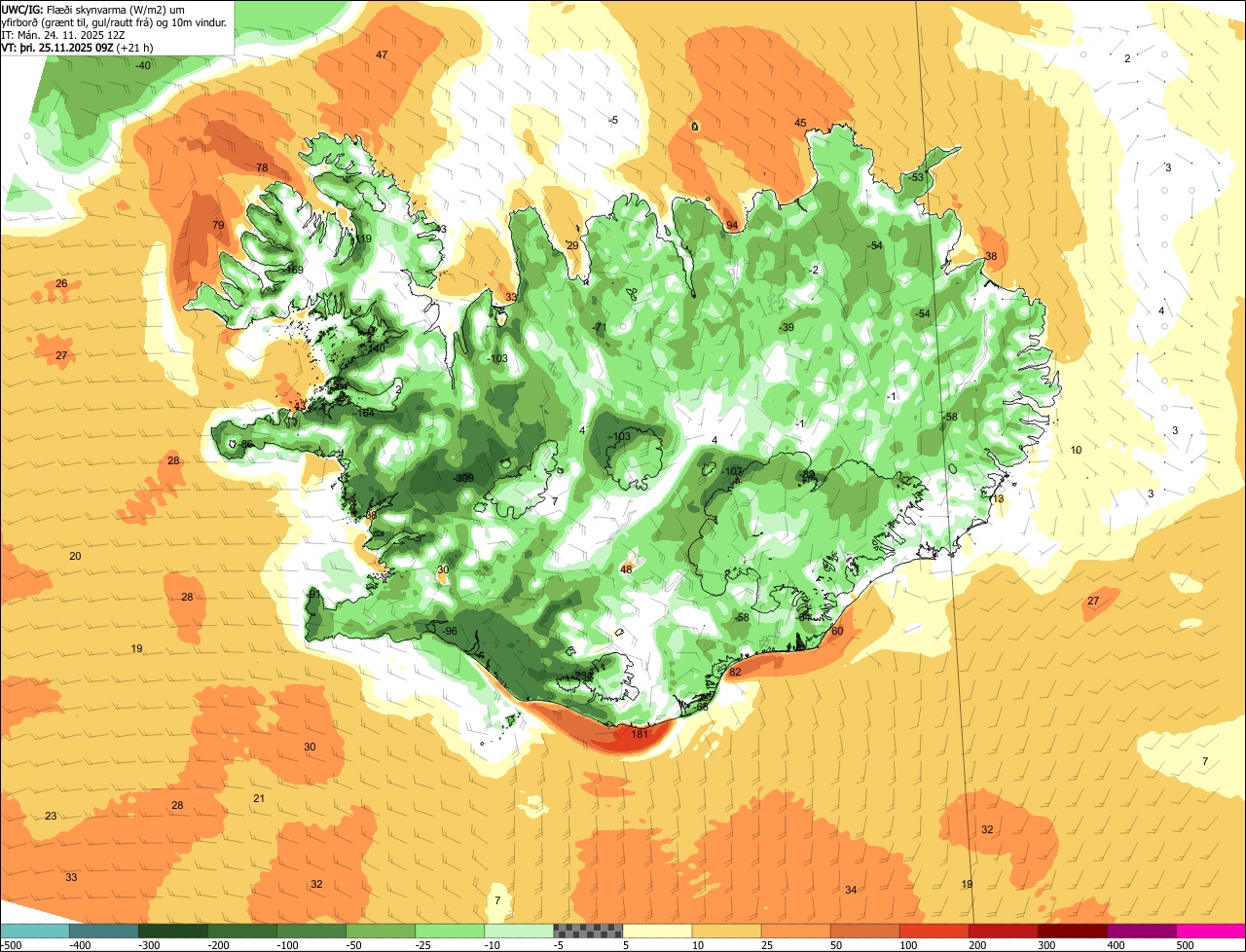
Task: Click the initial time 'IT: Mán. 24. 11. 2025 12Z'
Action: 63,34
